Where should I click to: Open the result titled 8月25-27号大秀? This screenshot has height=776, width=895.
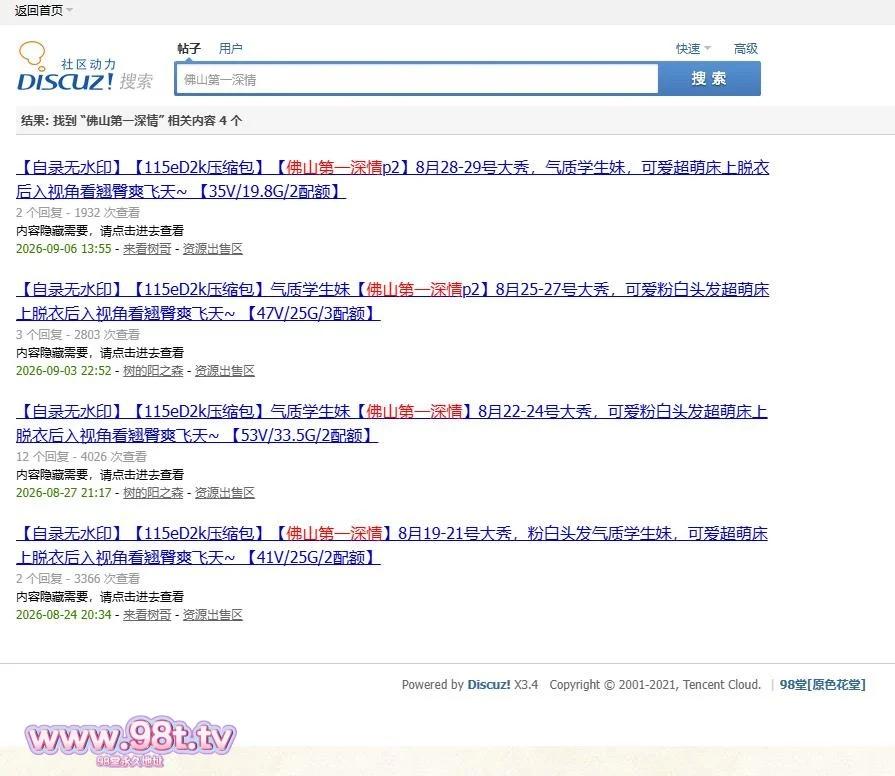[393, 301]
